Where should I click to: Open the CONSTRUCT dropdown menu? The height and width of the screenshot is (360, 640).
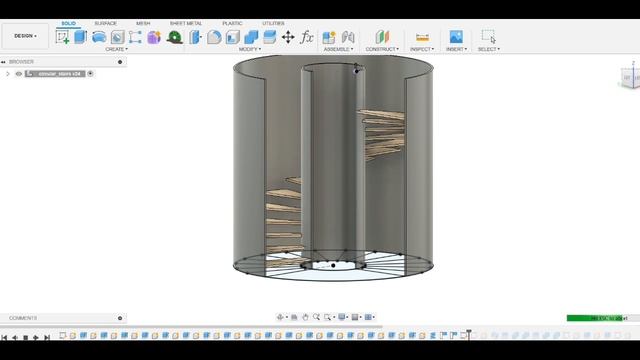(382, 49)
